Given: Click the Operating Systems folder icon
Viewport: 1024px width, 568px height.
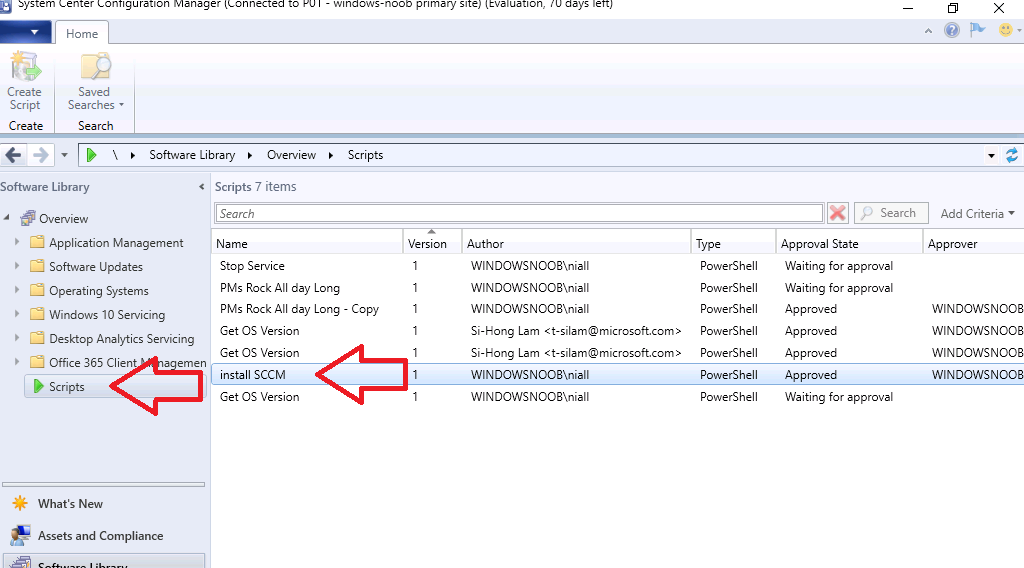Looking at the screenshot, I should point(37,290).
